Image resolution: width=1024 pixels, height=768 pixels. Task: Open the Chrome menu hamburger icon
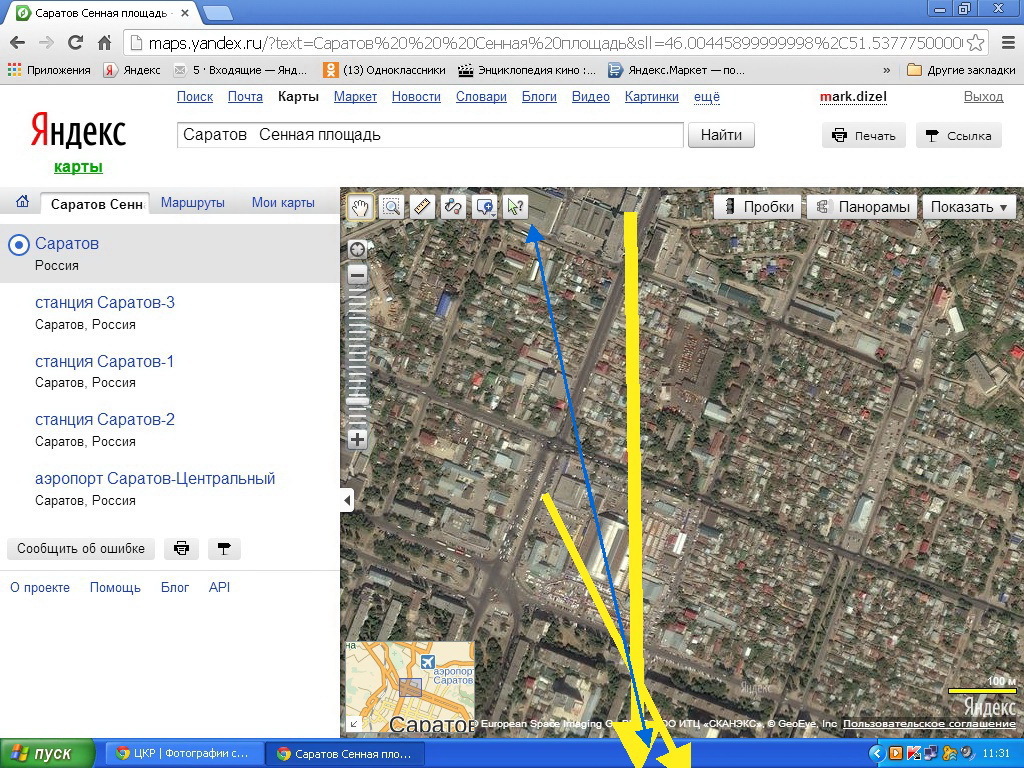(1008, 43)
